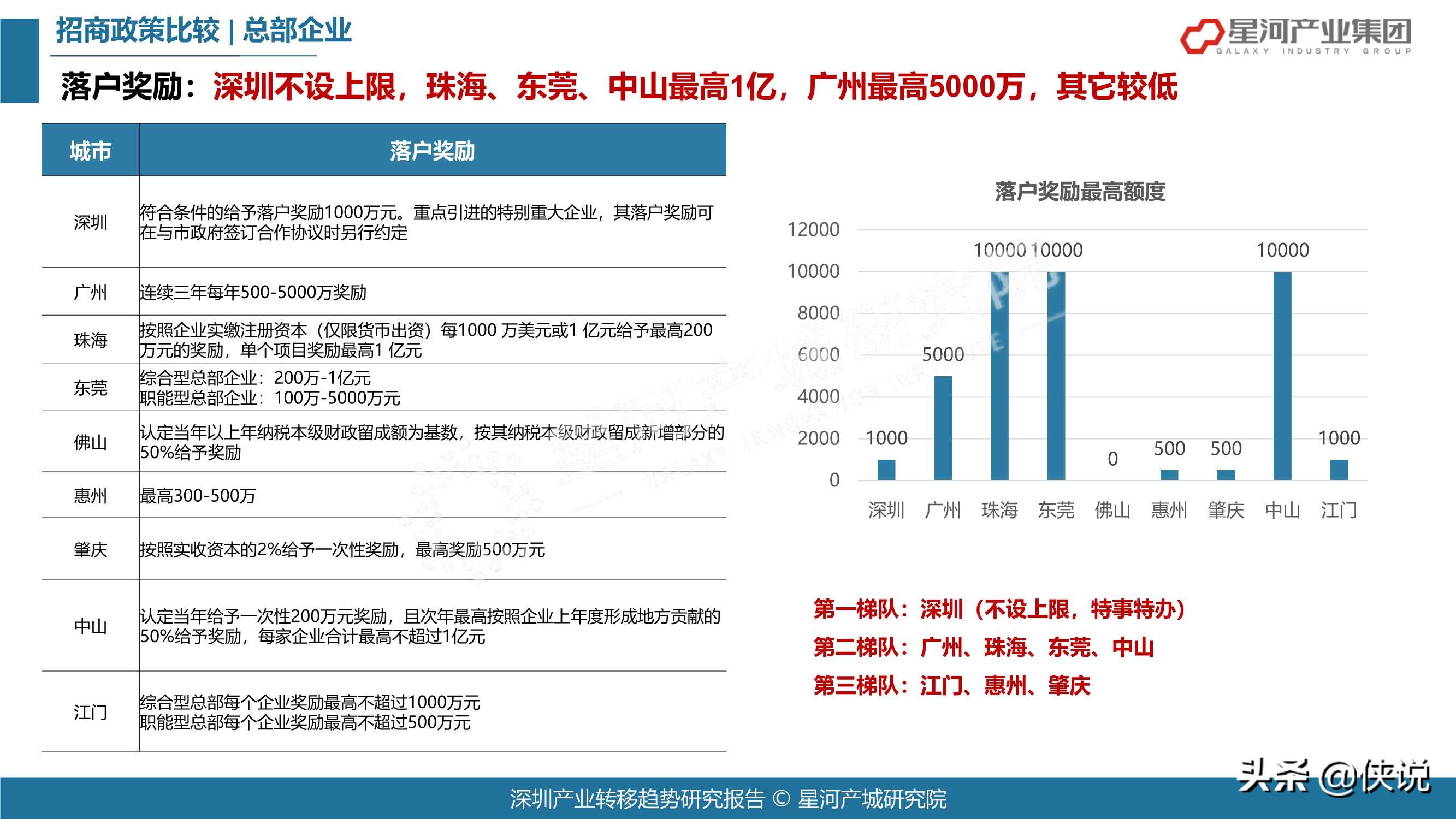Click the 珠海 policy text 按照企业实缴注册资本

[x=426, y=340]
